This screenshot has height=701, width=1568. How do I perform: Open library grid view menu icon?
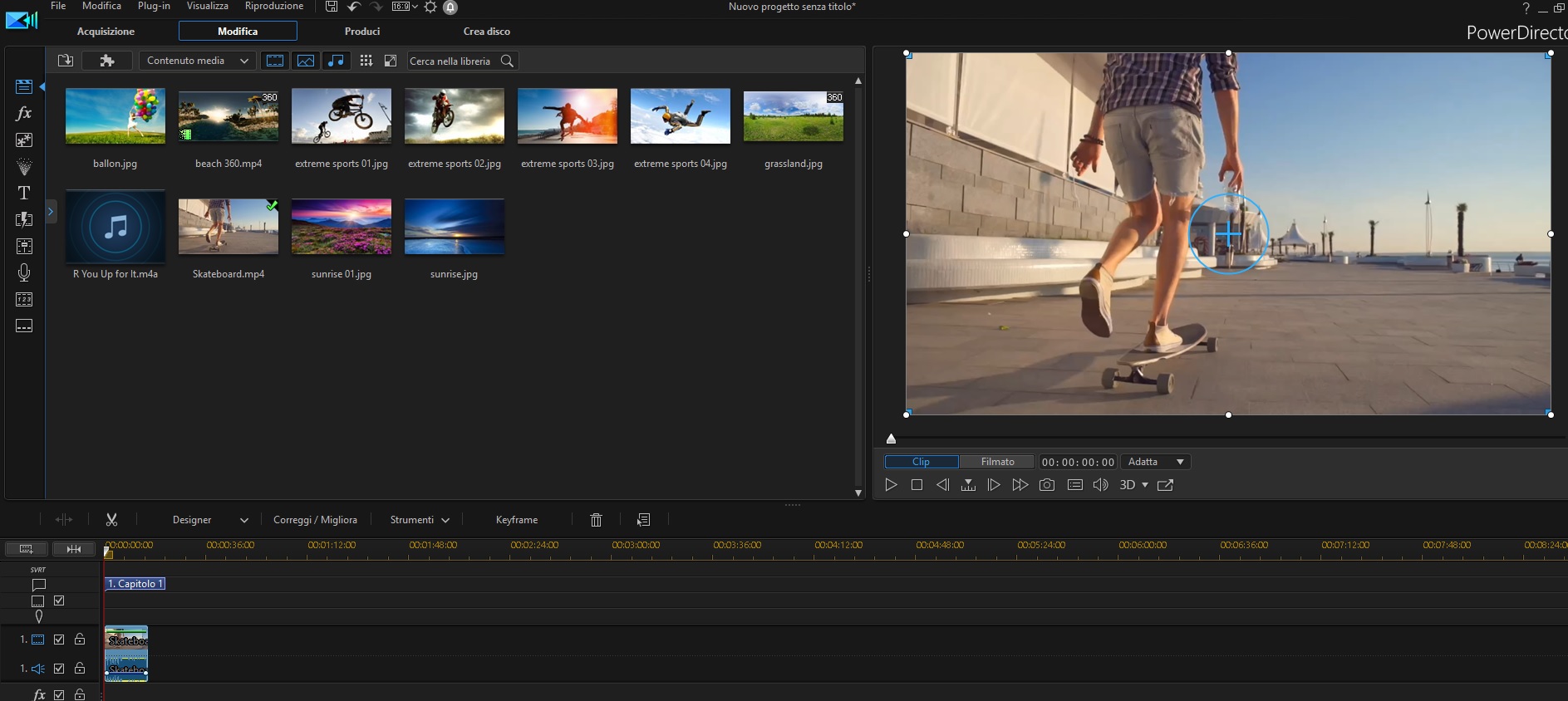point(366,61)
